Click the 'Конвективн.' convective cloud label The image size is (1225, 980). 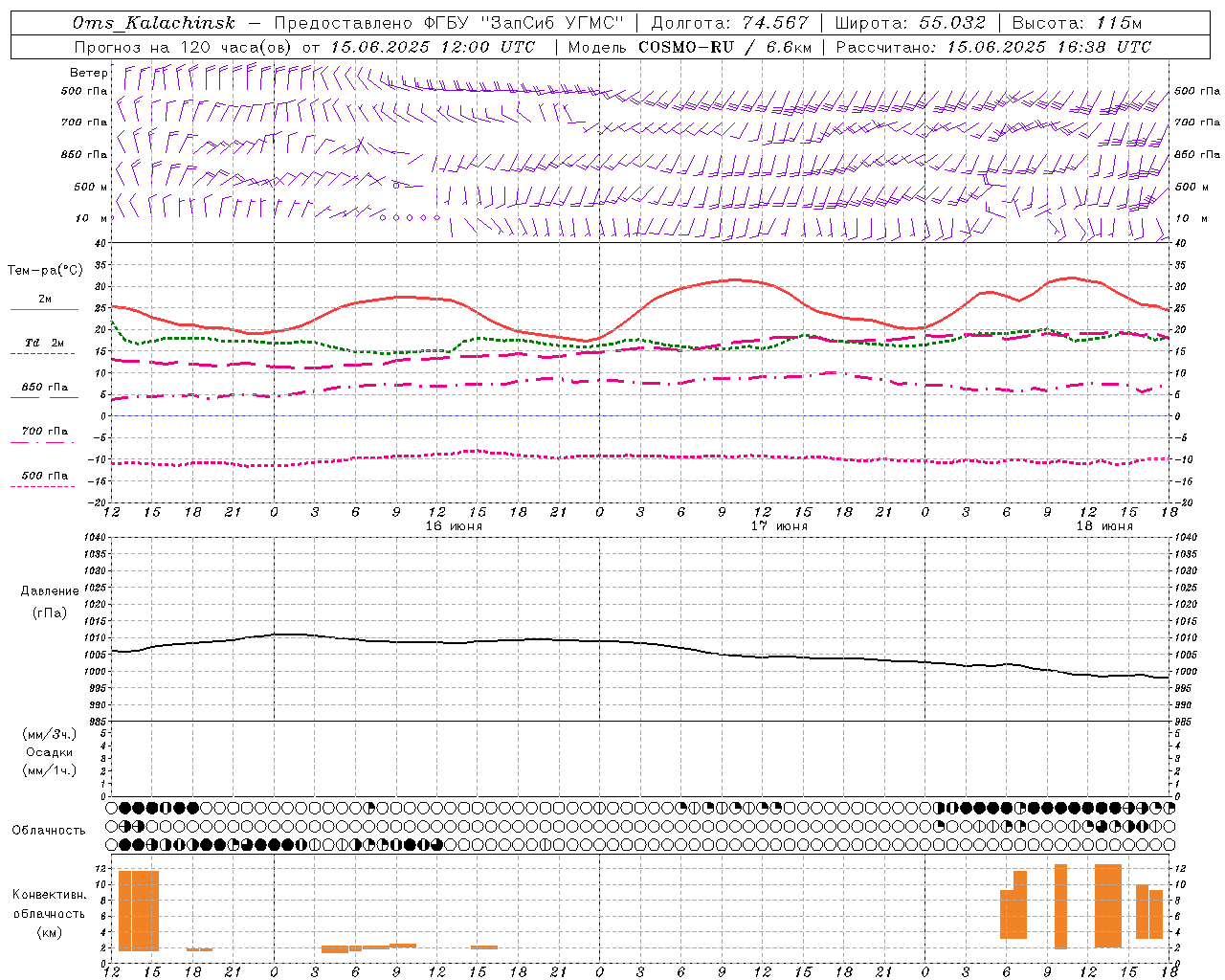(50, 895)
